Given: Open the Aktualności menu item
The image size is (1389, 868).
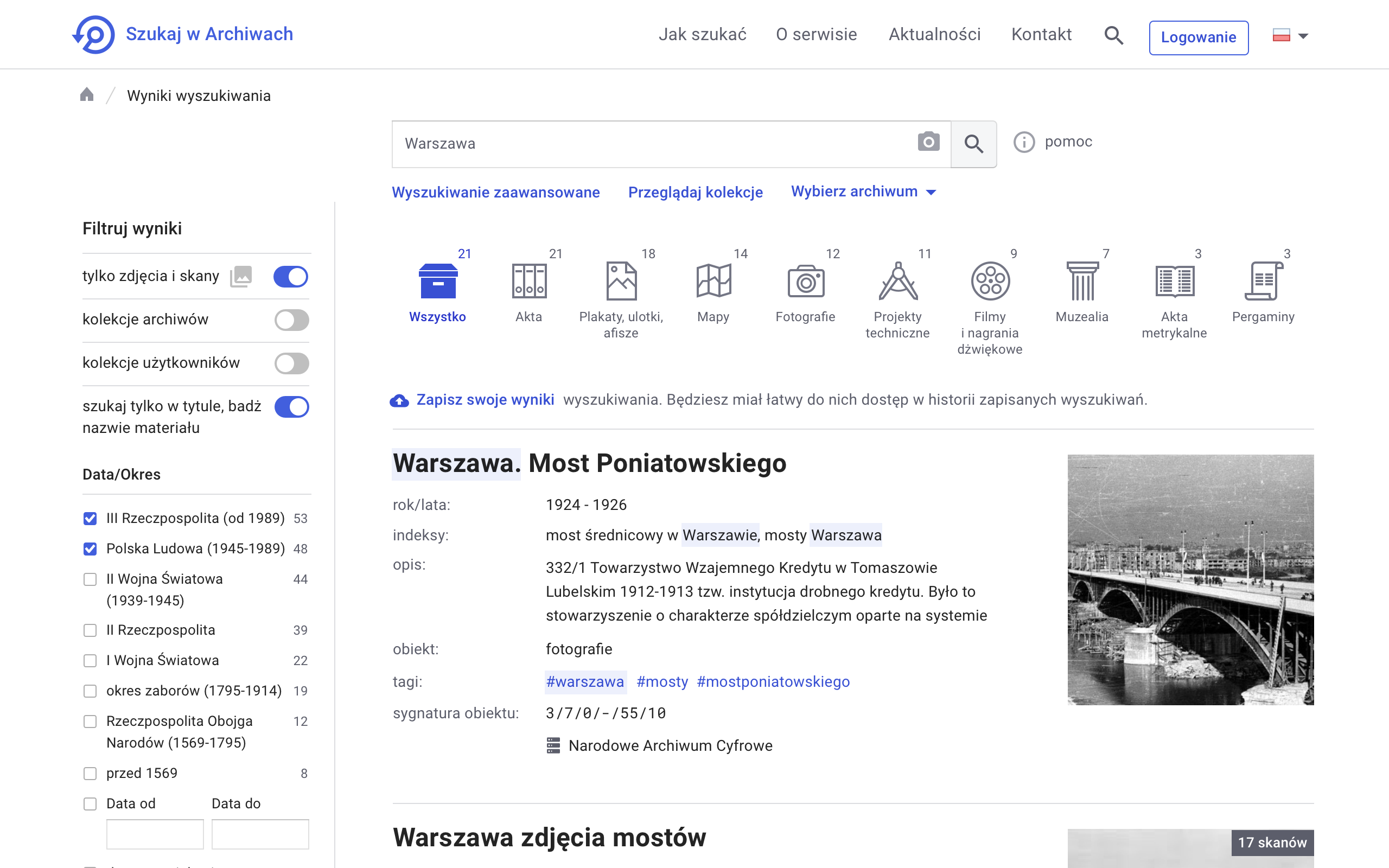Looking at the screenshot, I should 934,34.
